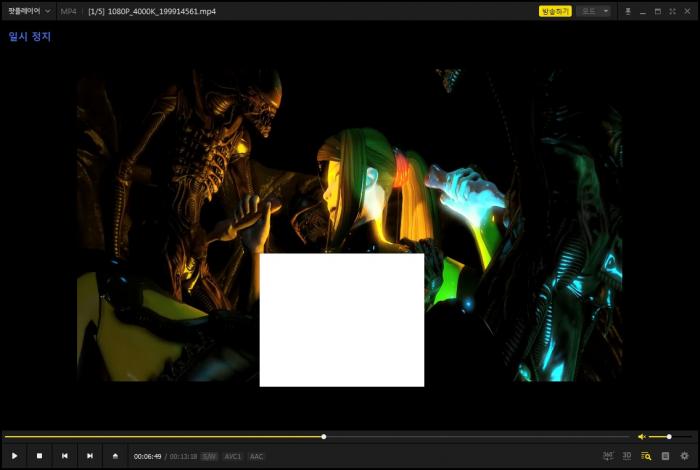Open the 팟플레이어 main menu dropdown

click(x=29, y=11)
